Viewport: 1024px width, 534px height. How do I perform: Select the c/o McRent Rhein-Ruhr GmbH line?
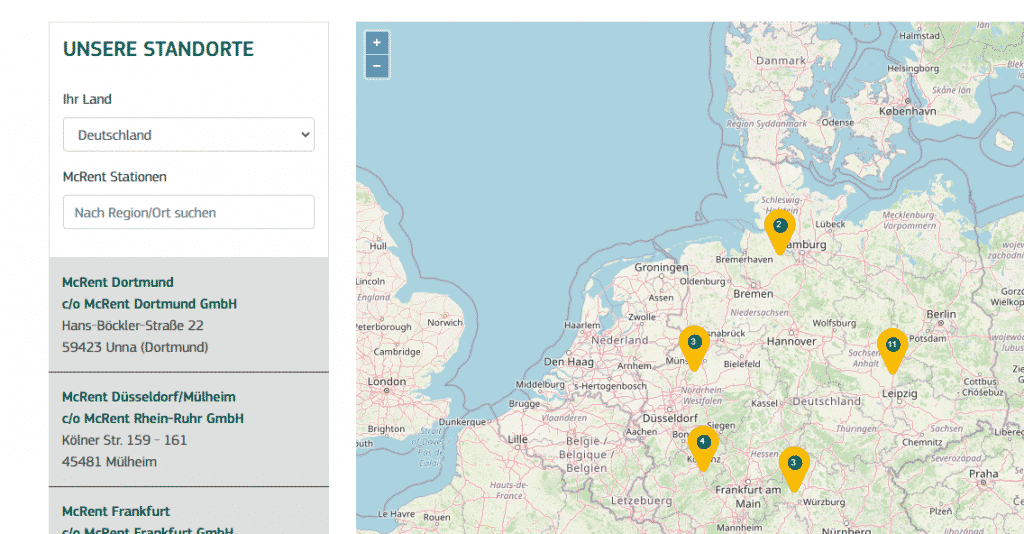pos(153,418)
